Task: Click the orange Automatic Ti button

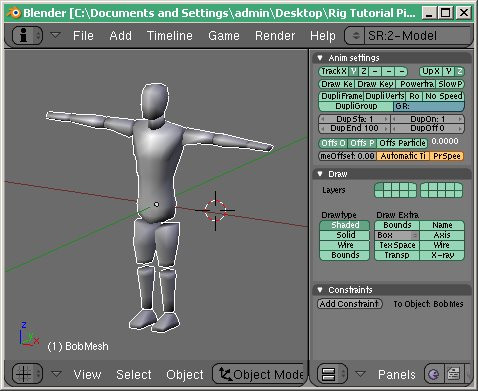Action: tap(403, 156)
